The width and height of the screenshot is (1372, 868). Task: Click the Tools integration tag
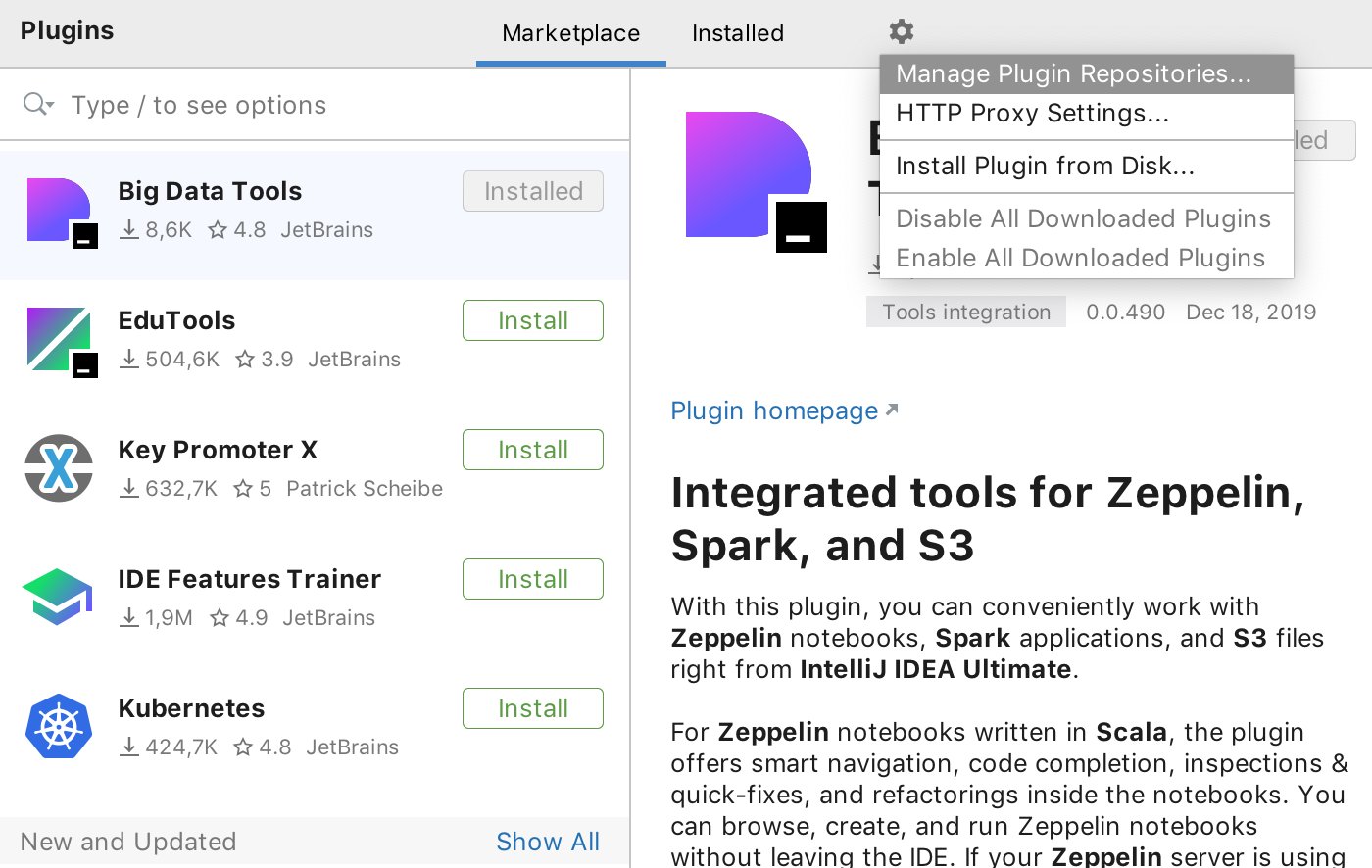(x=966, y=312)
